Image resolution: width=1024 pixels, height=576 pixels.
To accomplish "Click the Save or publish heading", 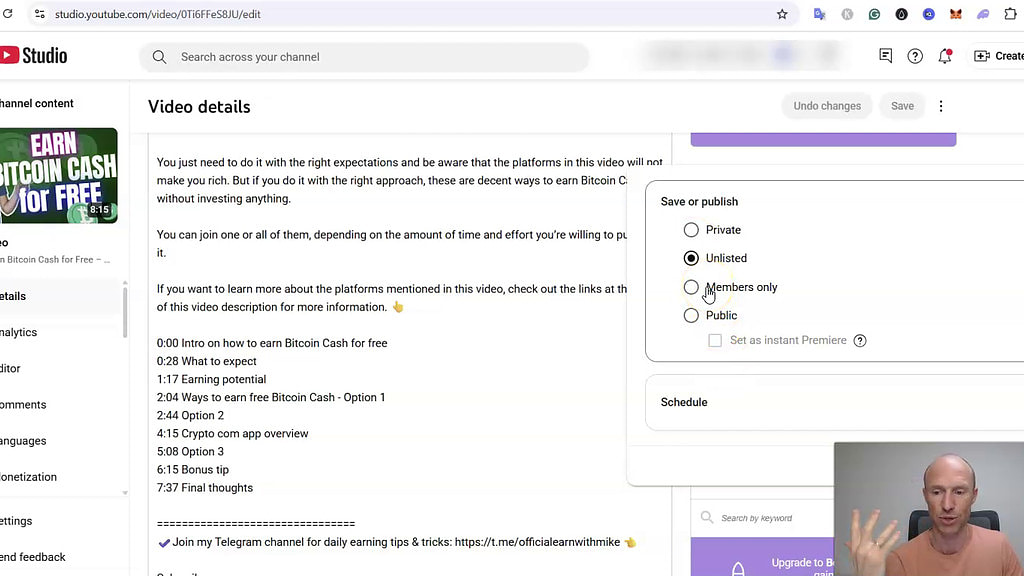I will pos(699,202).
